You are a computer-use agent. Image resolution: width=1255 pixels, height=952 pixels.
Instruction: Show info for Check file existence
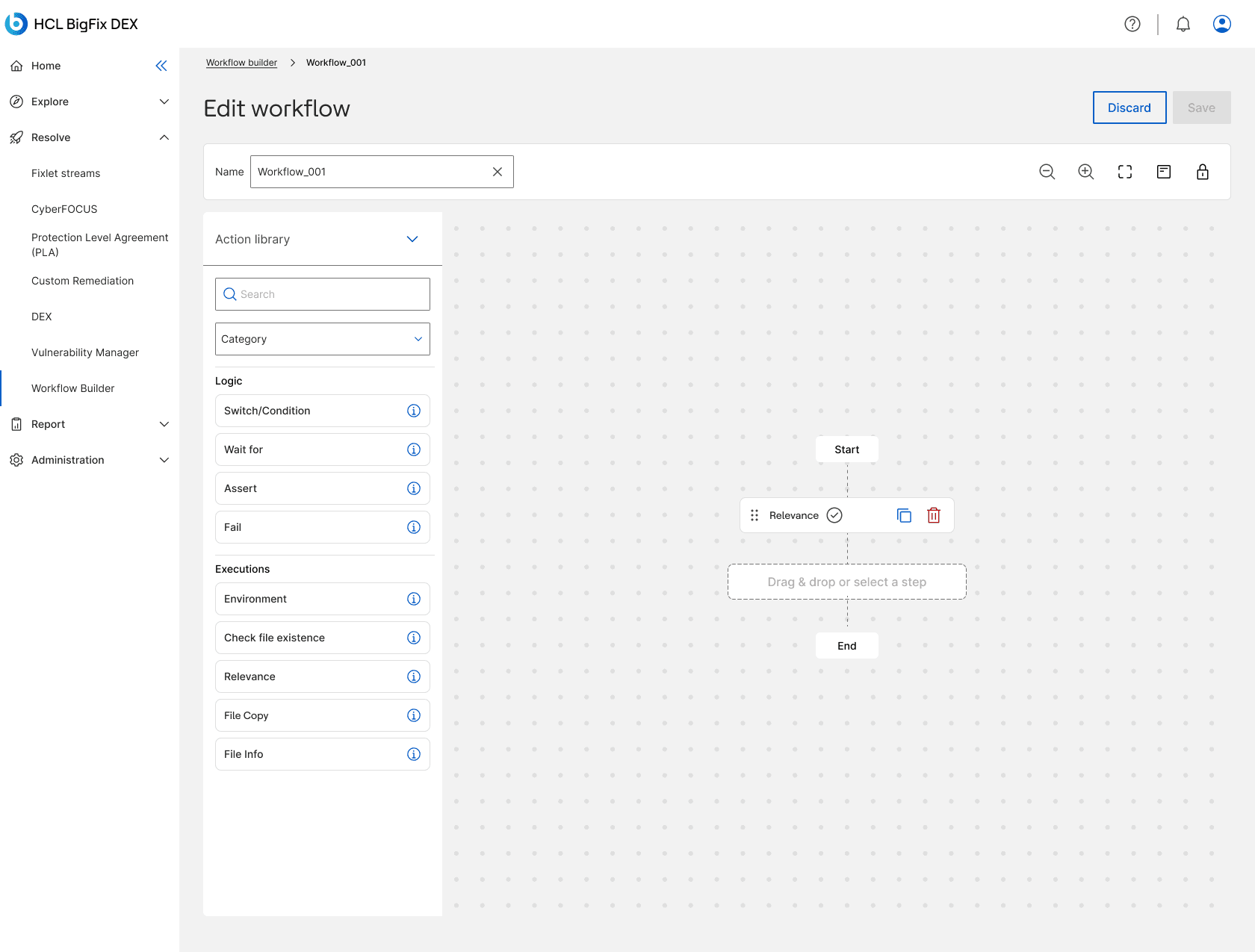pyautogui.click(x=414, y=638)
